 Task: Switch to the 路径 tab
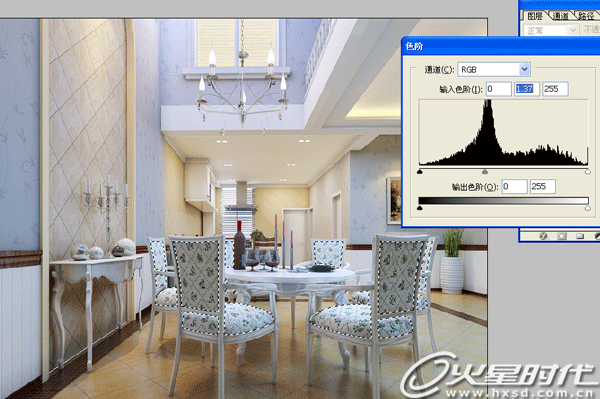click(586, 16)
